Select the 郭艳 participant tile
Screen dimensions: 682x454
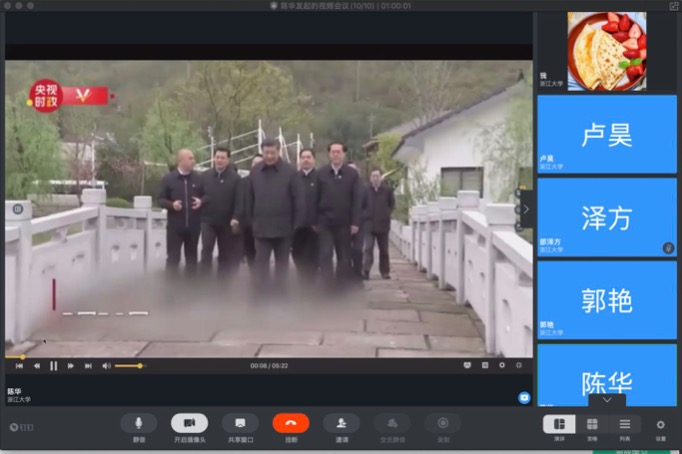607,300
